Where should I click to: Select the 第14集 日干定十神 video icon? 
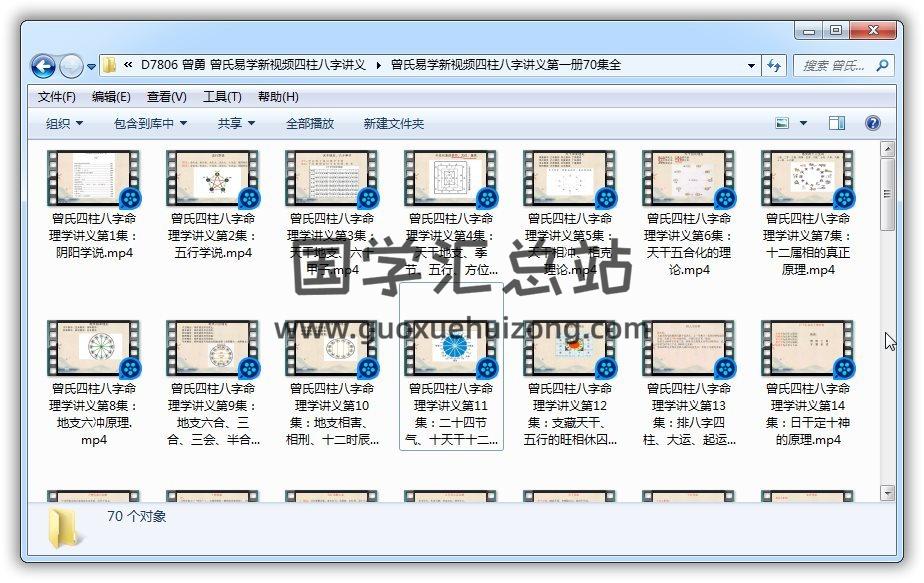pos(808,349)
